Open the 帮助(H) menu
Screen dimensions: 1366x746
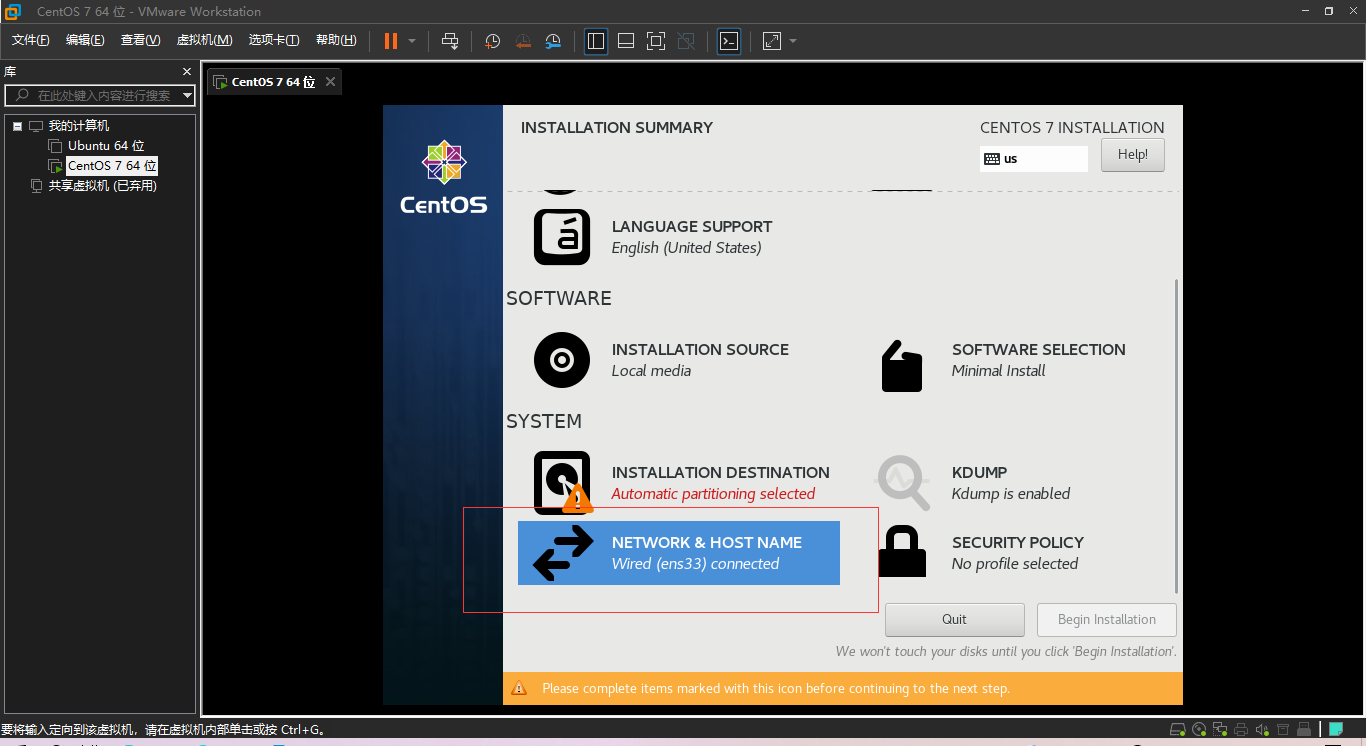[336, 40]
